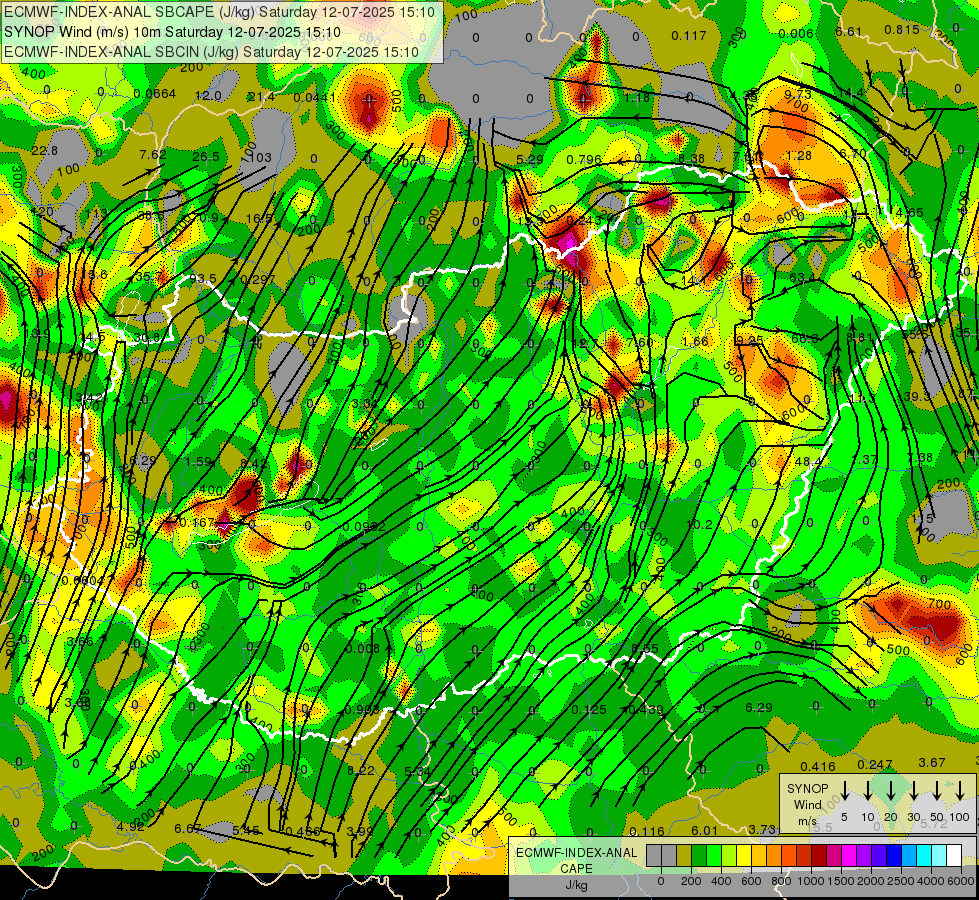Click the 0.117 value at the top

(x=689, y=36)
